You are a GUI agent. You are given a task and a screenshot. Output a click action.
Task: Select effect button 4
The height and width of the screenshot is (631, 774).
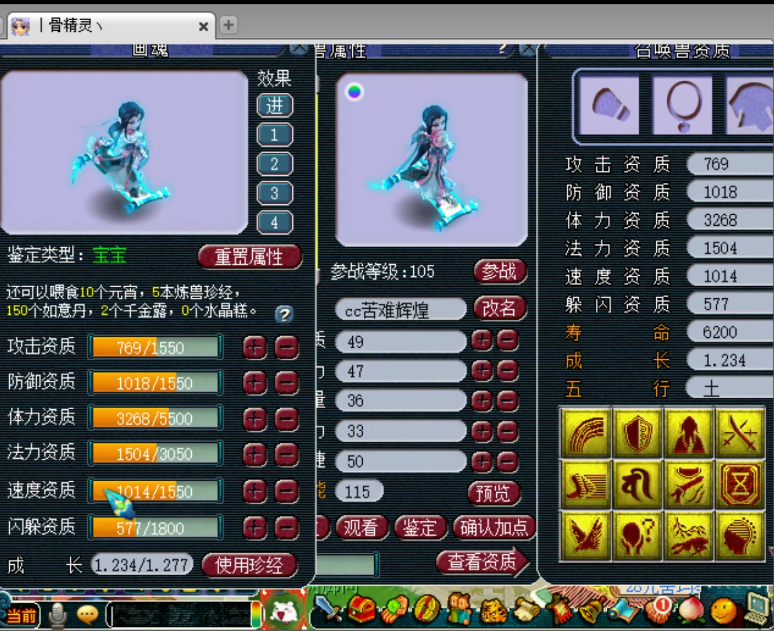275,222
